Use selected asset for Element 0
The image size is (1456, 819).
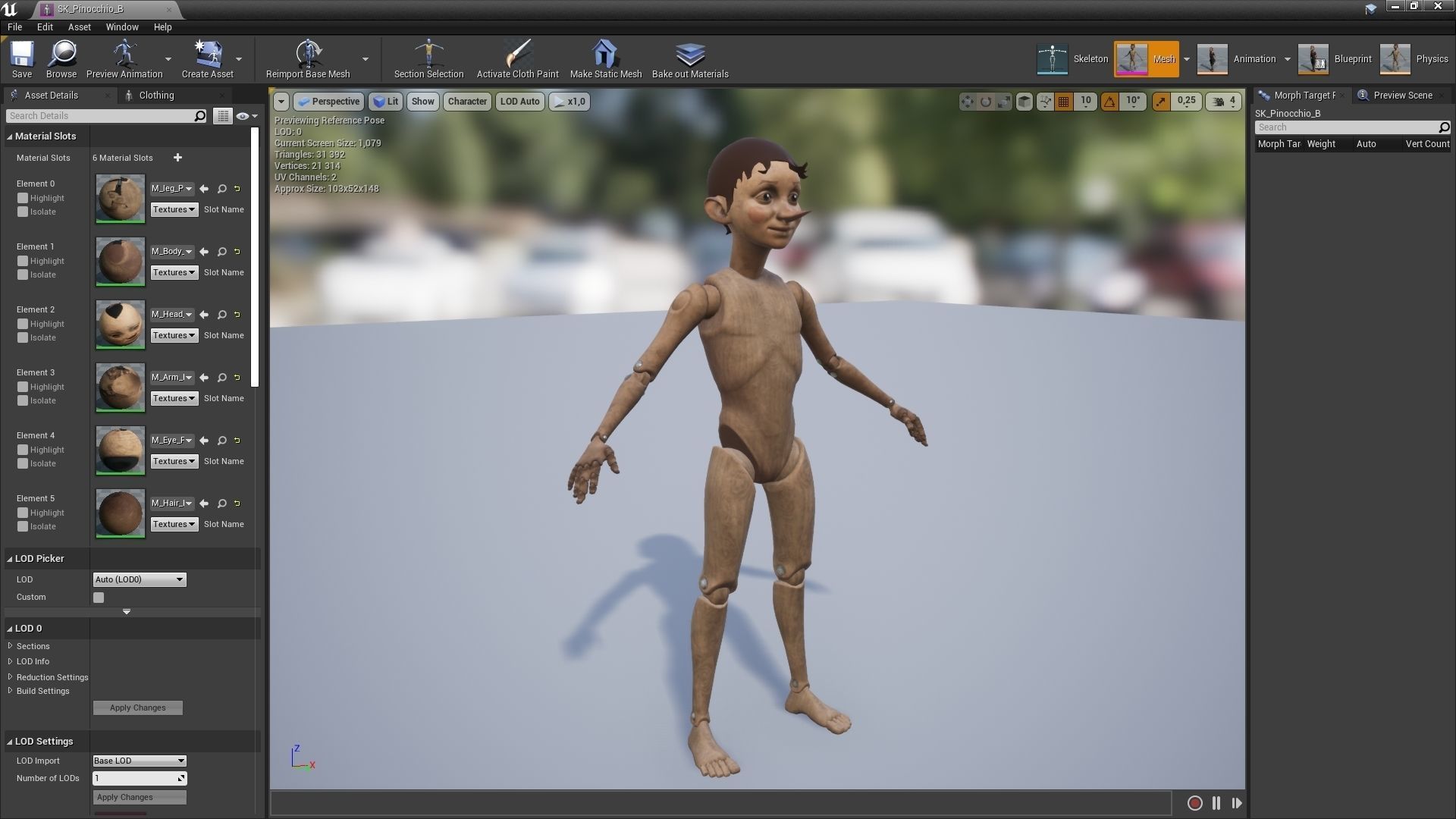tap(204, 189)
